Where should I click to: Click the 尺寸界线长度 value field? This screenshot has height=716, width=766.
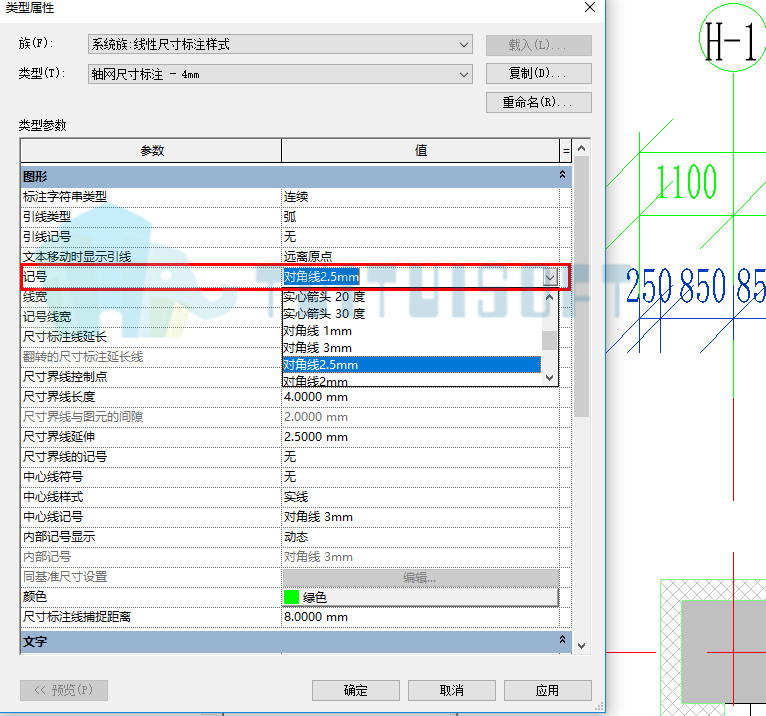click(421, 397)
